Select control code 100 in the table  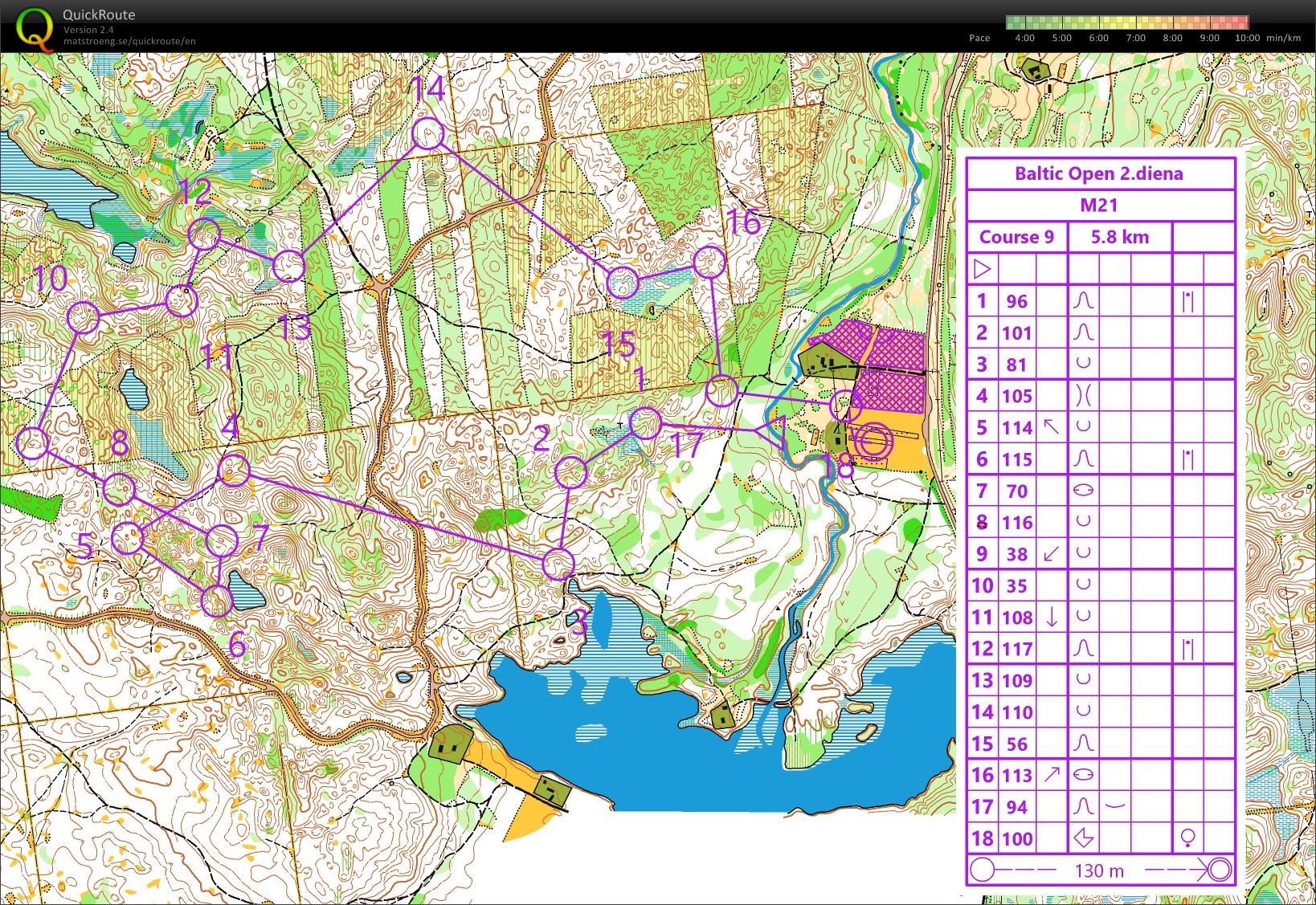point(1017,839)
